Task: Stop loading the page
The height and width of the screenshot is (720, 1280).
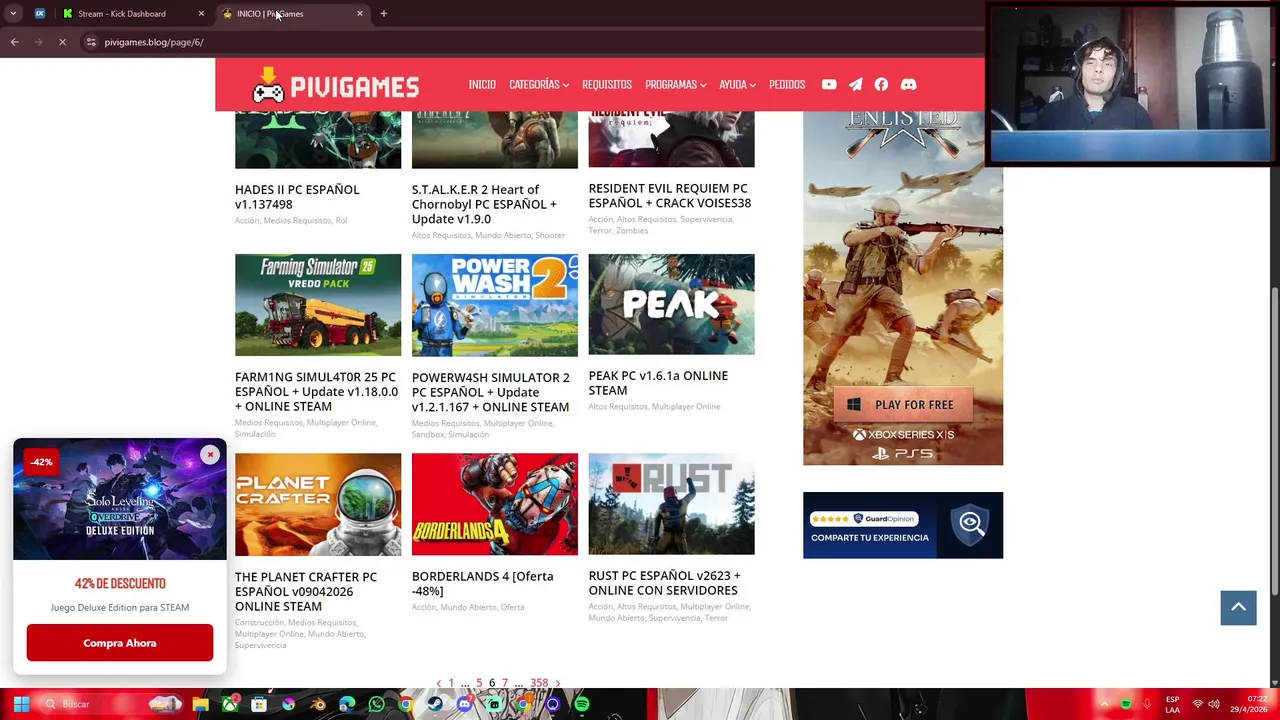Action: [x=62, y=42]
